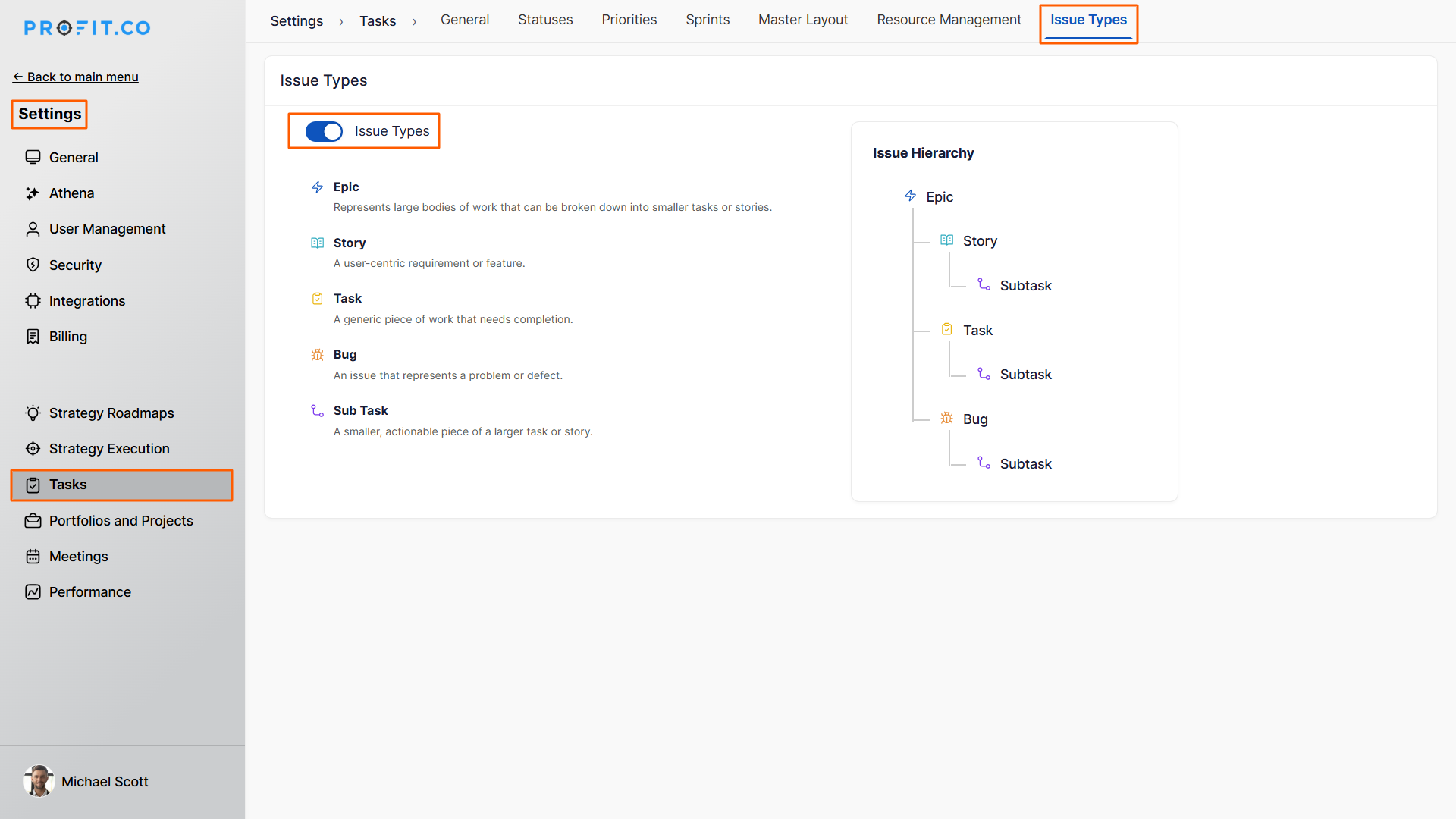This screenshot has width=1456, height=819.
Task: Toggle the Issue Types switch off
Action: click(324, 131)
